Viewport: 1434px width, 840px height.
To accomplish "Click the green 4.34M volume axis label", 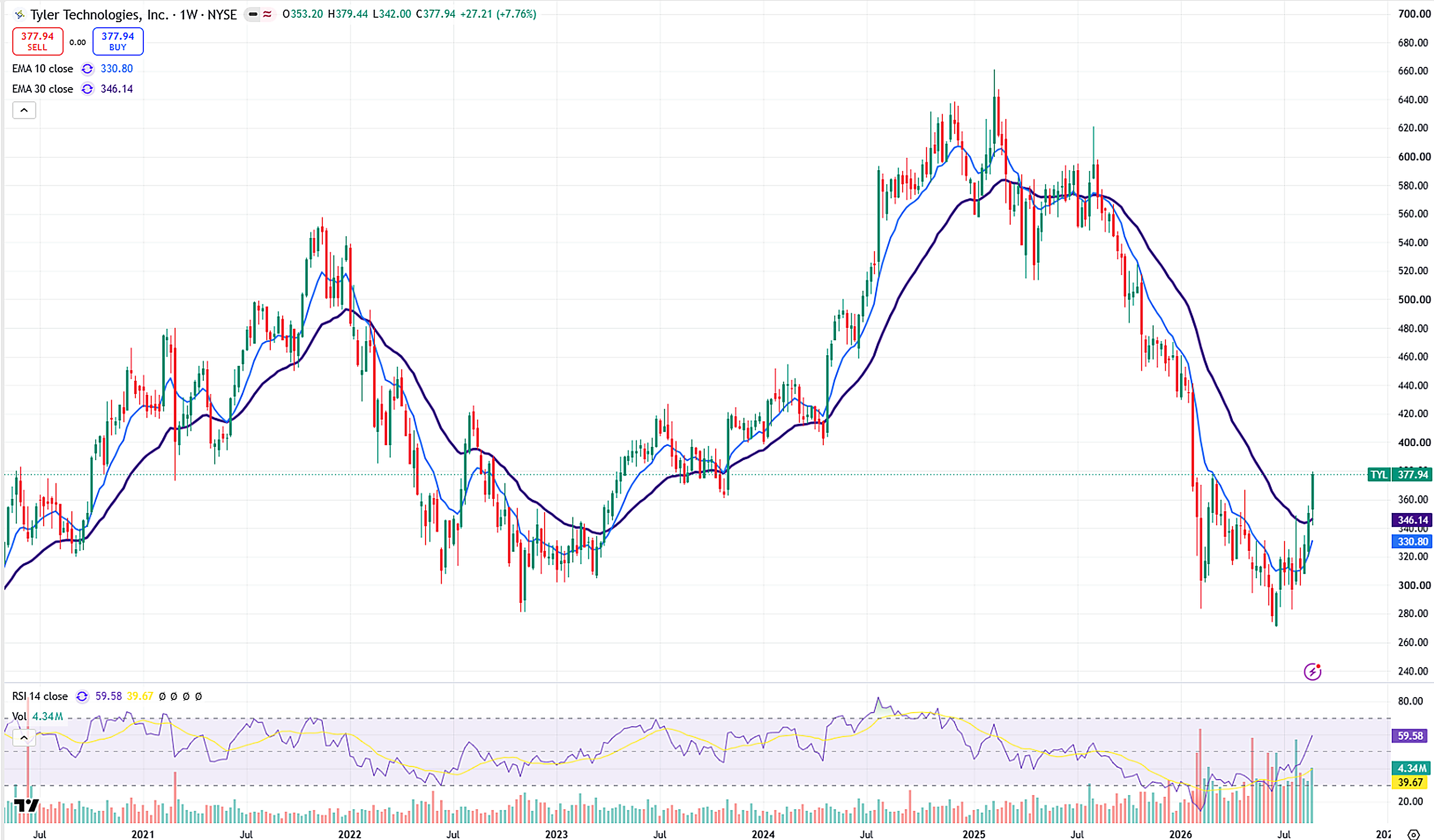I will coord(1411,768).
